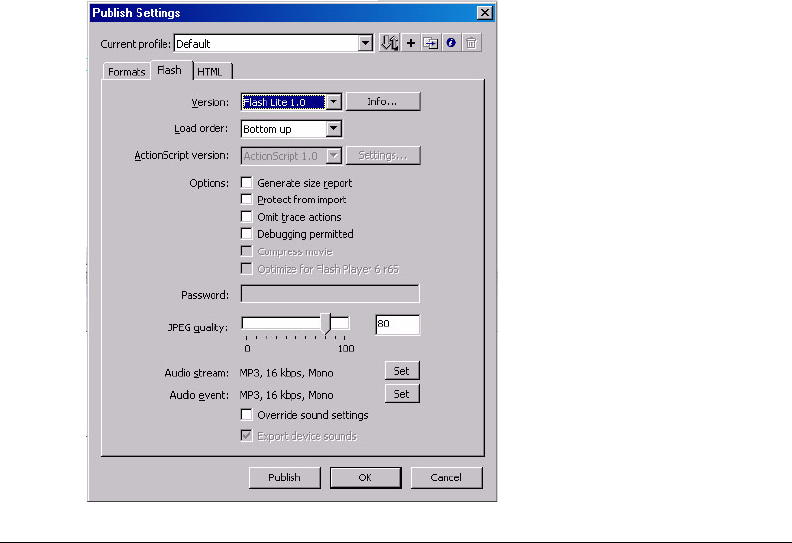Click the Password input field
This screenshot has height=543, width=792.
point(330,293)
